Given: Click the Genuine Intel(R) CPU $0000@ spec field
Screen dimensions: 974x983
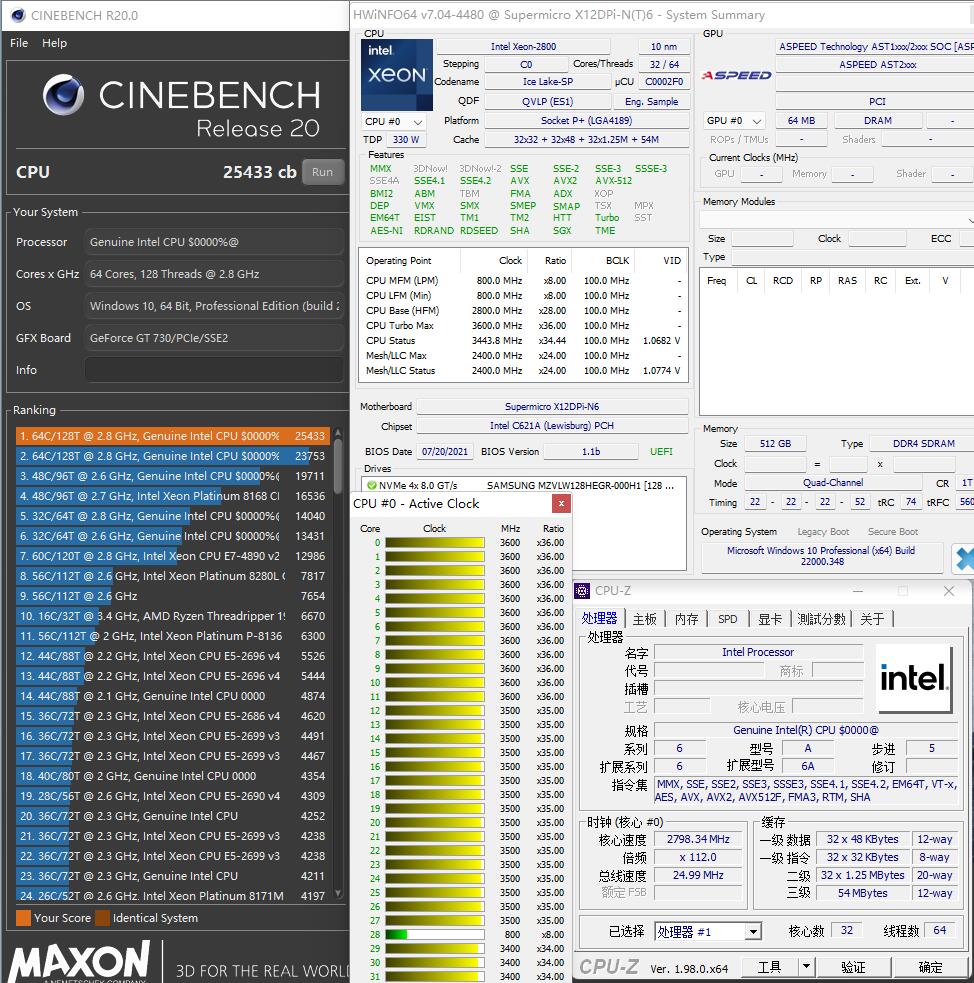Looking at the screenshot, I should pos(805,730).
